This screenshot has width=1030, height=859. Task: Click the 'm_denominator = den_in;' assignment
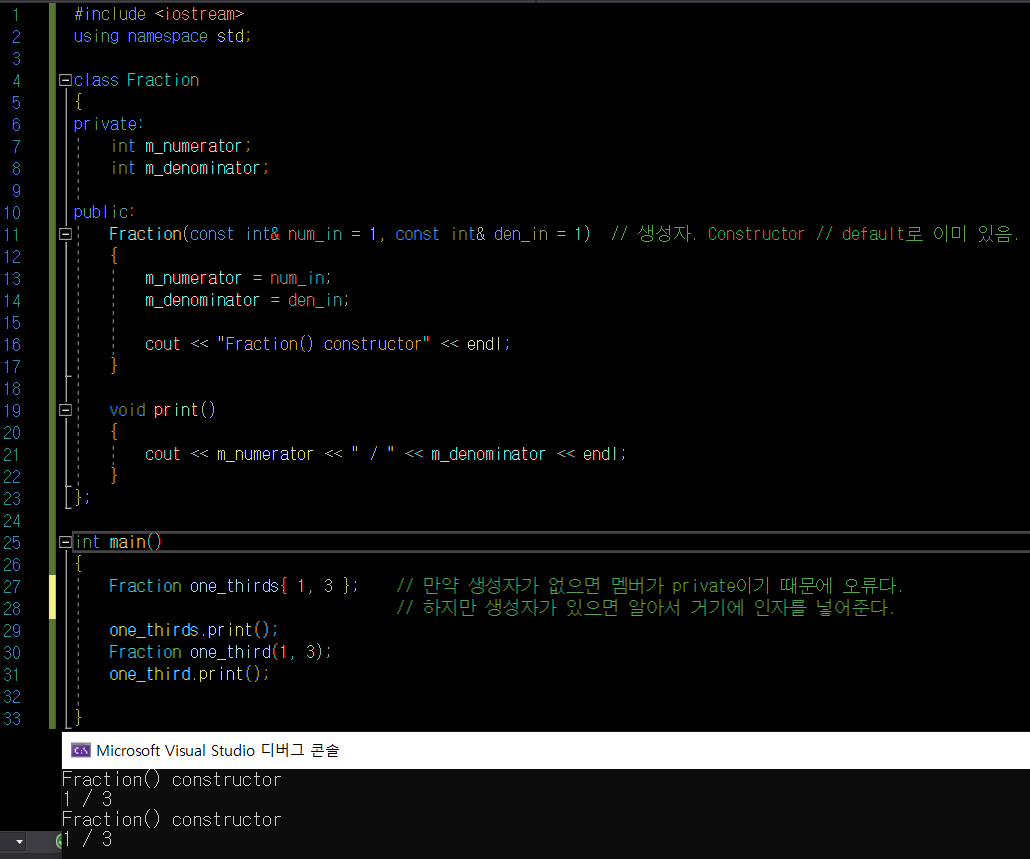pyautogui.click(x=247, y=300)
